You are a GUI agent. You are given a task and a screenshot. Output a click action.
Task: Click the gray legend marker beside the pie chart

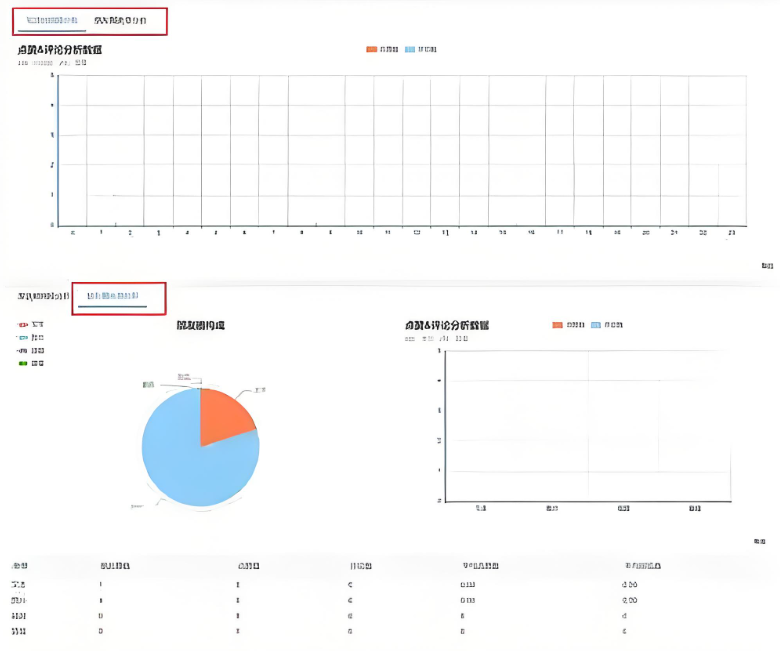(x=24, y=351)
